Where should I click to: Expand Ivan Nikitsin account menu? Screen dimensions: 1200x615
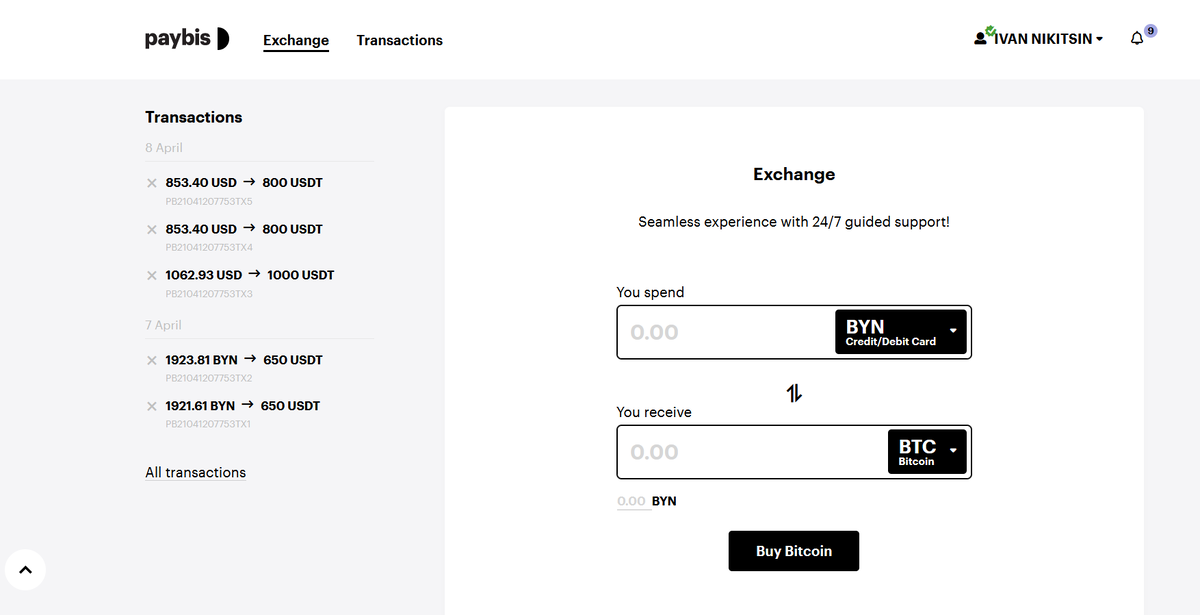pos(1040,39)
